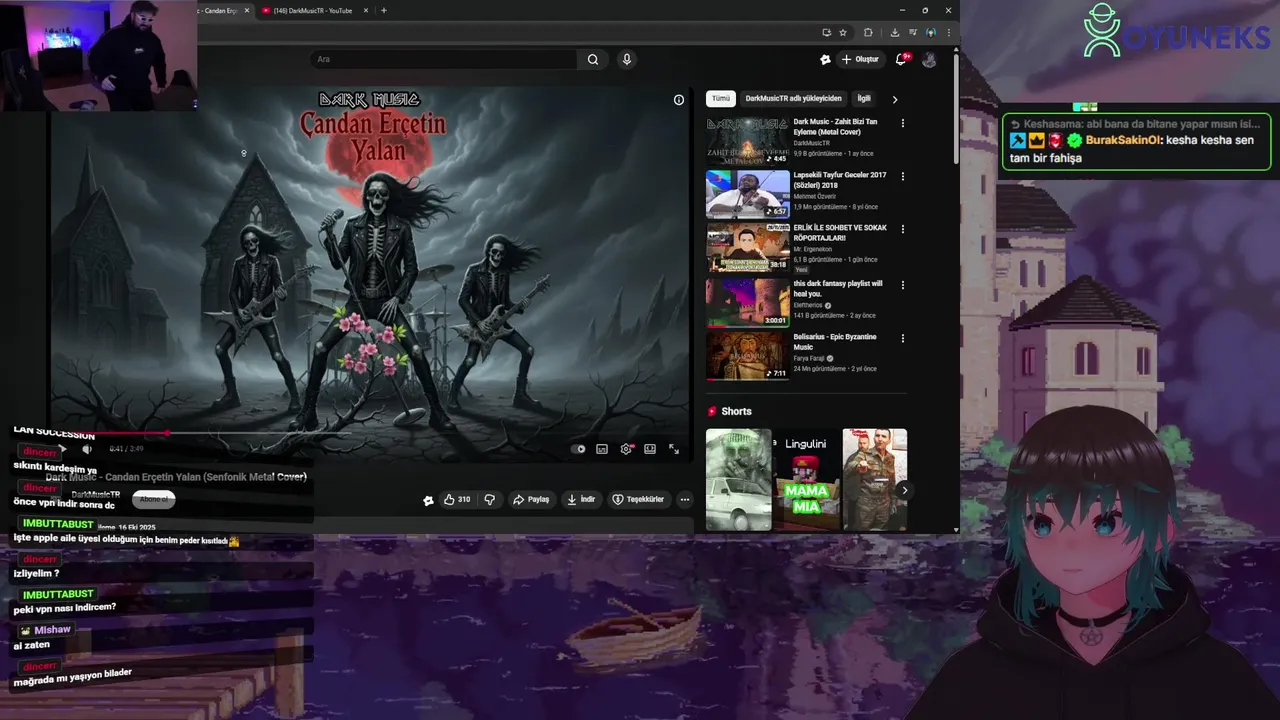Open options for Lapsekili Tayfur video
This screenshot has width=1280, height=720.
903,176
